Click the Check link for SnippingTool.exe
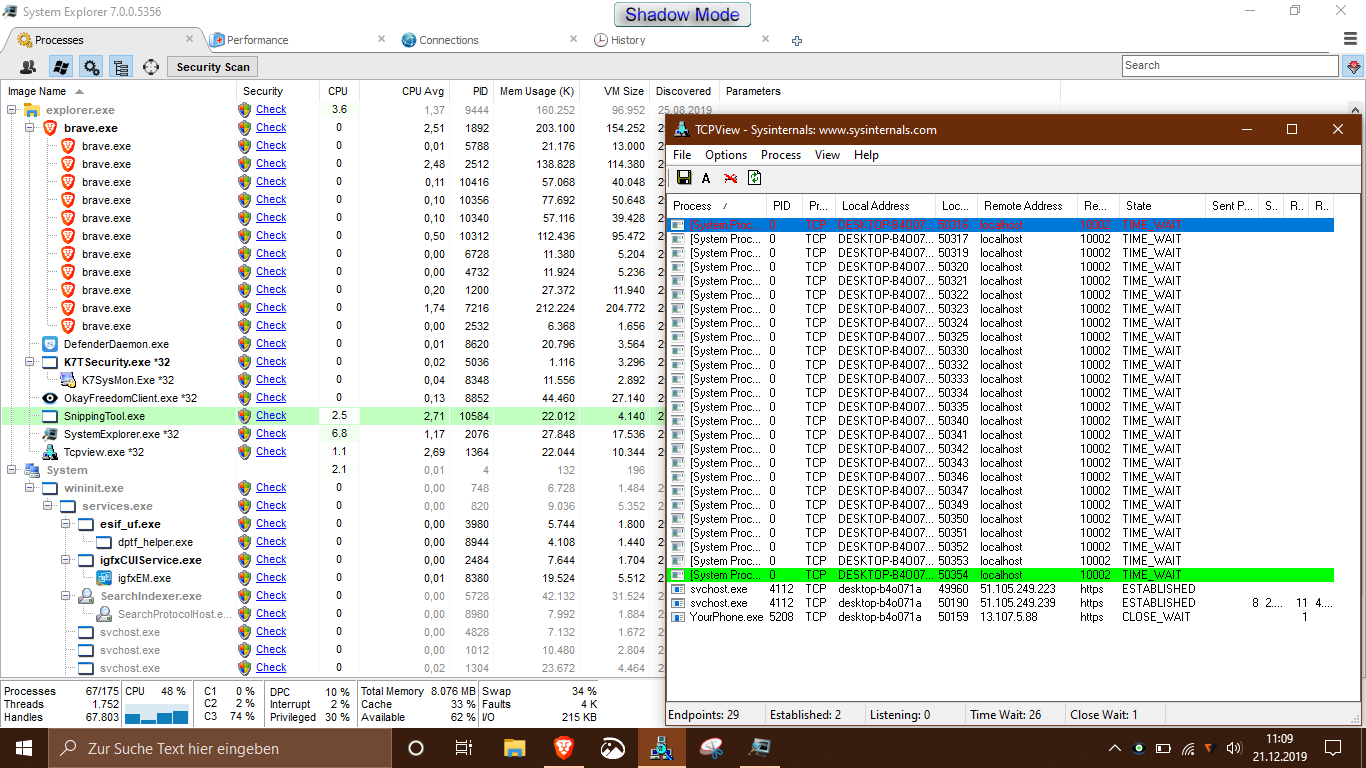This screenshot has height=768, width=1366. [271, 416]
